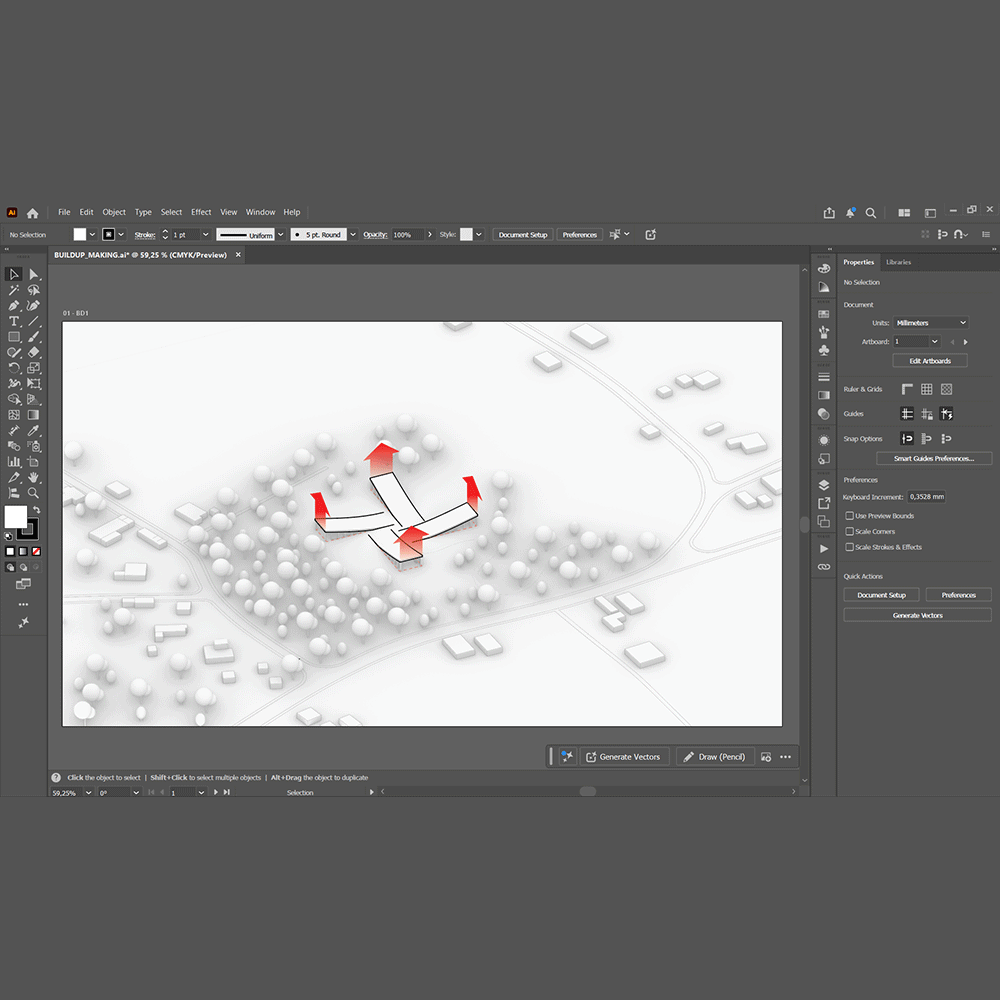The image size is (1000, 1000).
Task: Select the Curvature tool
Action: 34,305
